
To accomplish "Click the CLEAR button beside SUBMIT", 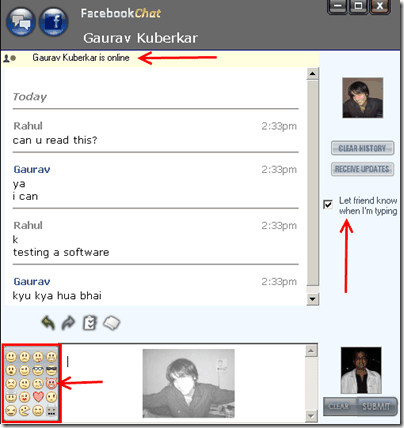I will tap(339, 406).
